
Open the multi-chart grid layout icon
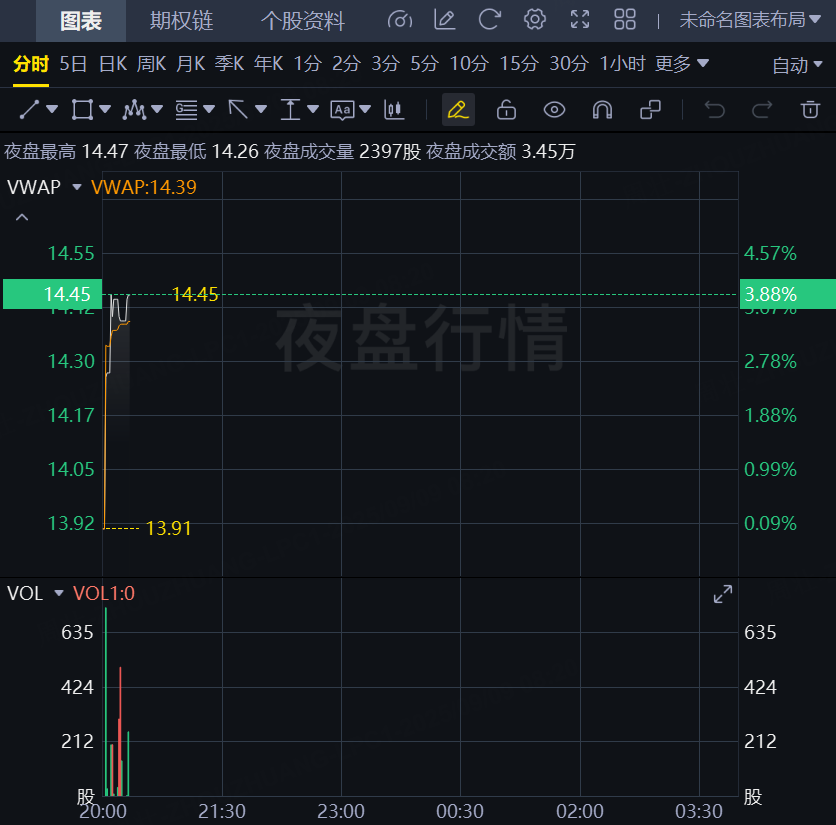(x=625, y=20)
